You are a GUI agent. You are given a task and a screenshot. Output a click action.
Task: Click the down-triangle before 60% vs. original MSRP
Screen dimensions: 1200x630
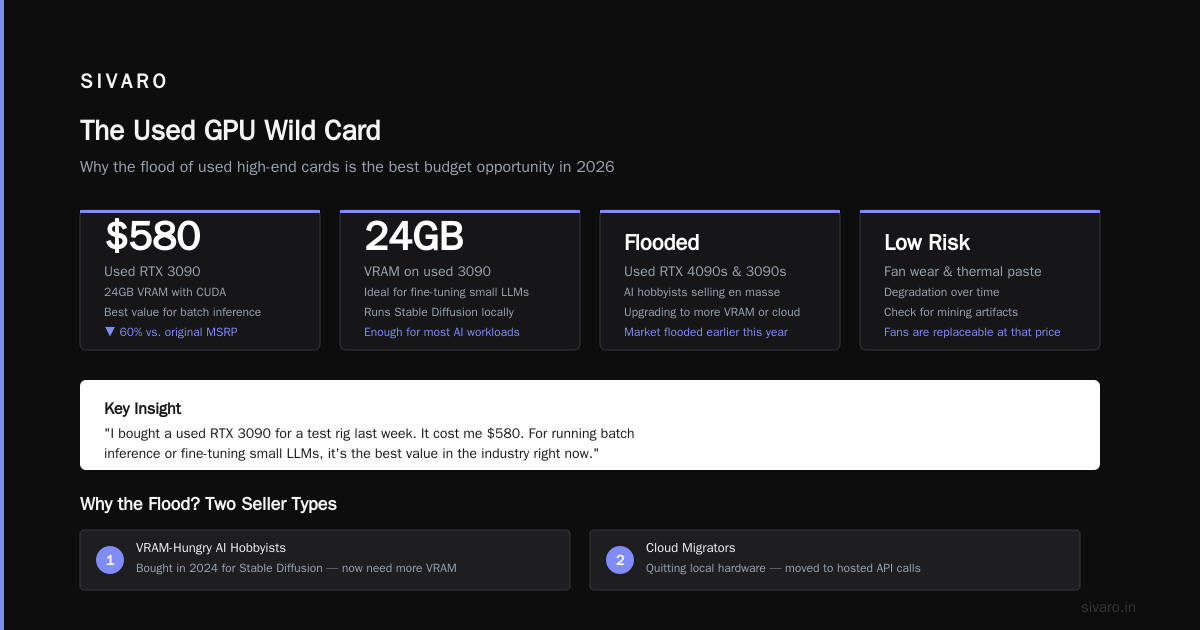click(x=110, y=332)
